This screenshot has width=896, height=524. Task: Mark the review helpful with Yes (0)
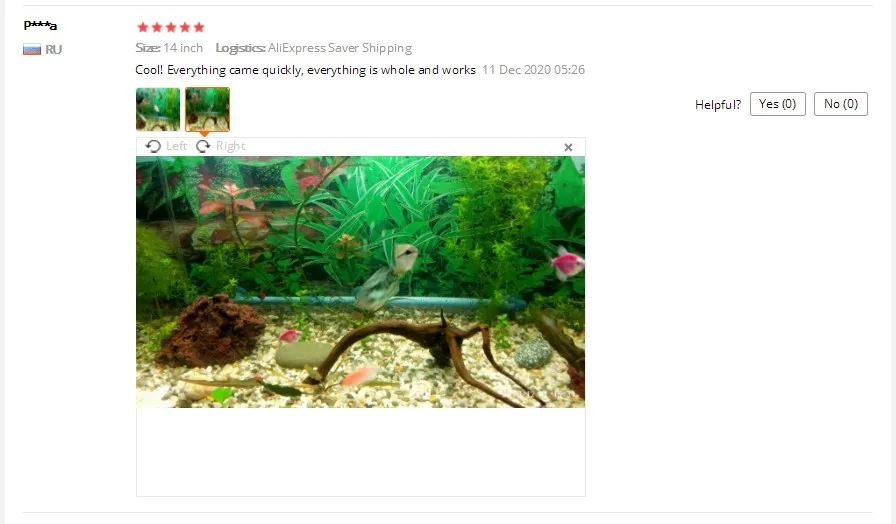[778, 104]
